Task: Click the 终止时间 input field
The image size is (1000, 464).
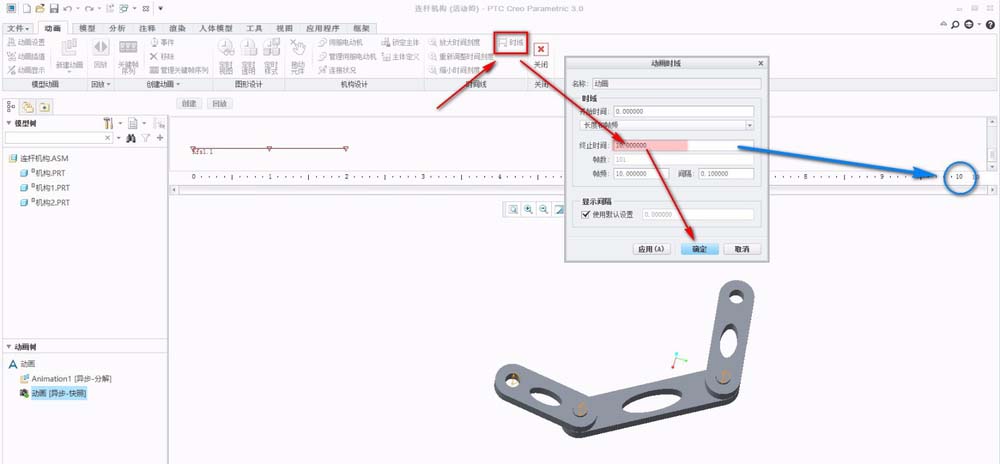Action: point(683,145)
